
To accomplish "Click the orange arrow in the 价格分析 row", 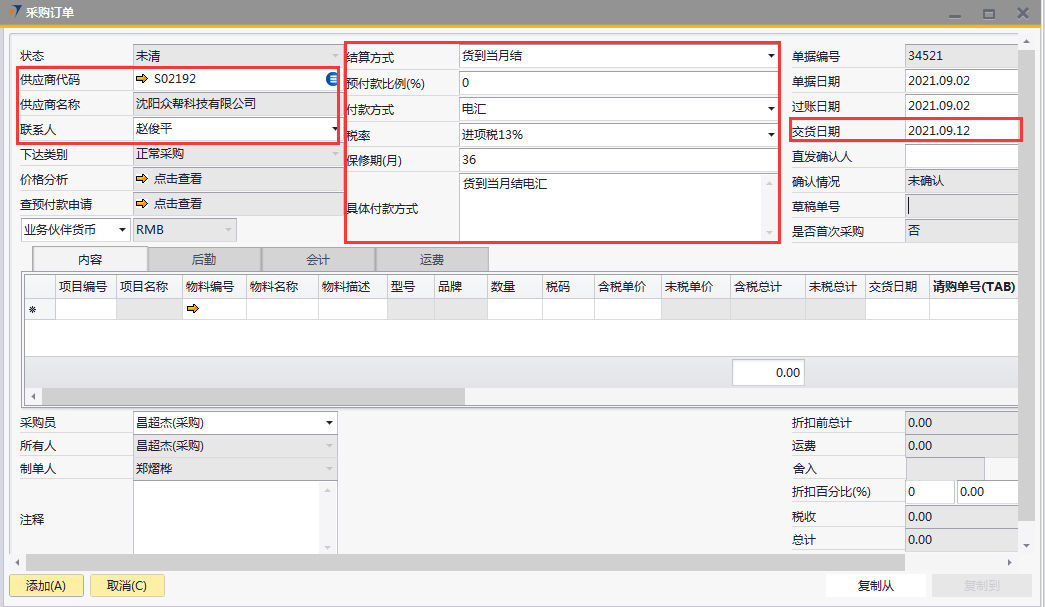I will tap(141, 179).
